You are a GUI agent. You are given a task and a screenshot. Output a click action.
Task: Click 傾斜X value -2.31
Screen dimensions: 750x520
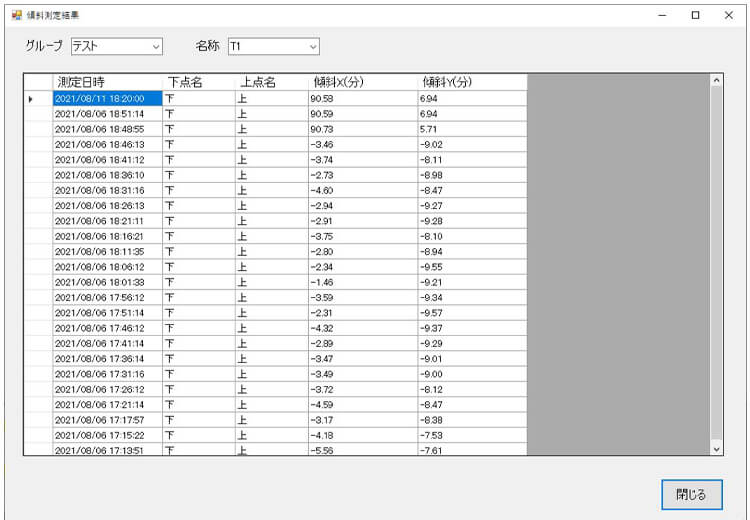[x=363, y=313]
